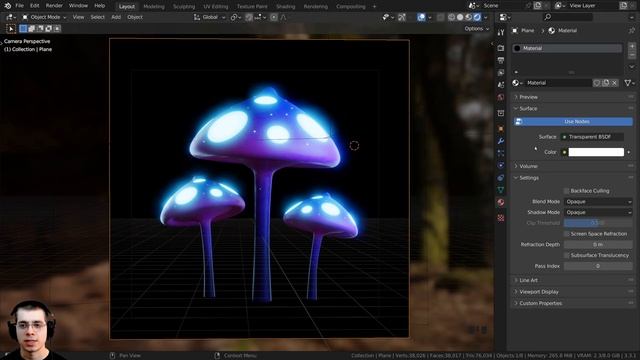
Task: Open the viewport Options dropdown
Action: [x=476, y=29]
